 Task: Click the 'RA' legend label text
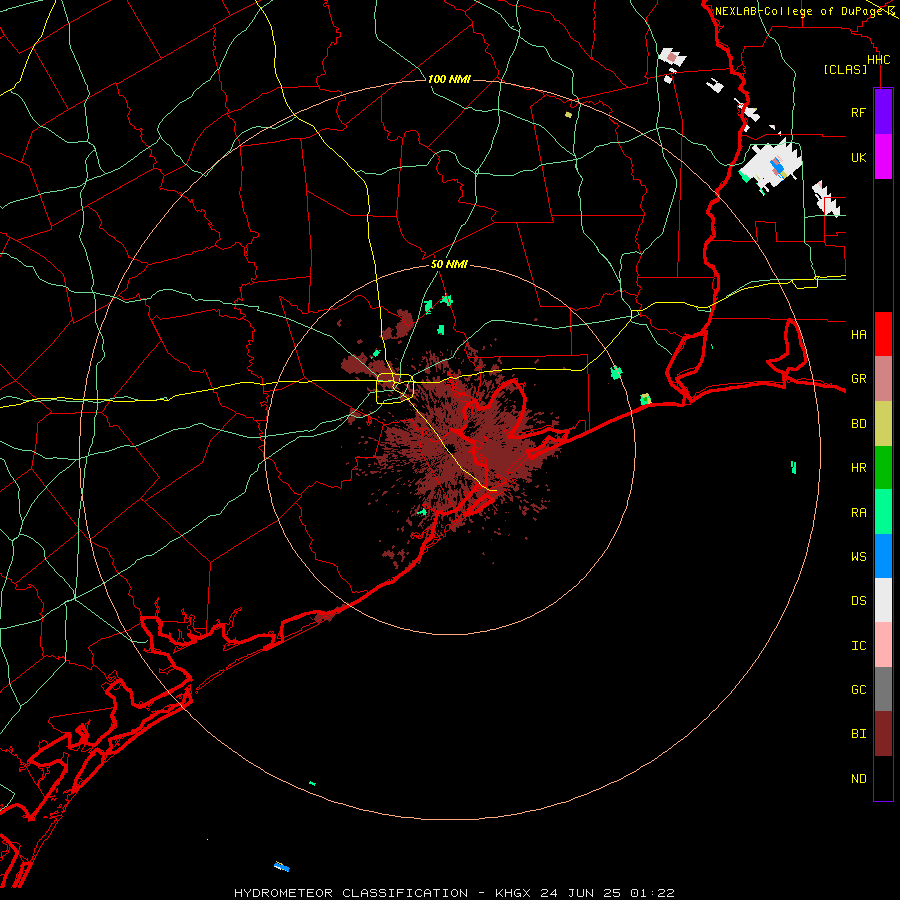[858, 513]
